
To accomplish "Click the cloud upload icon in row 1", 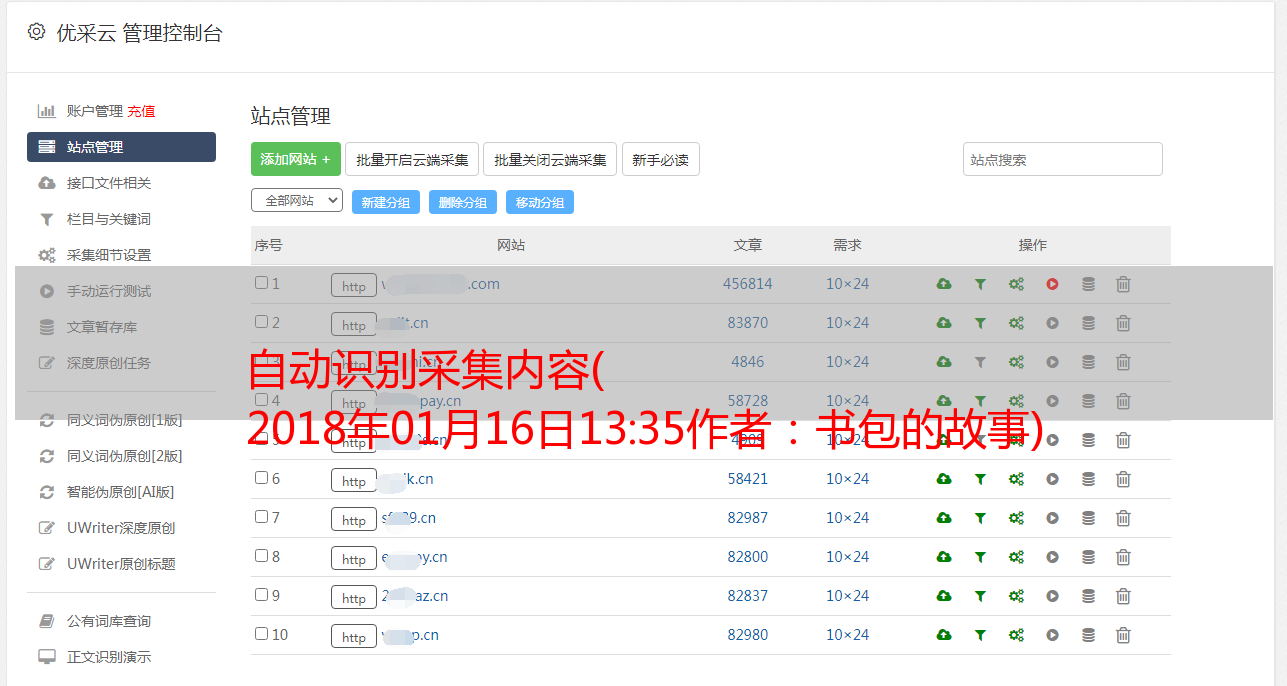I will pos(944,284).
